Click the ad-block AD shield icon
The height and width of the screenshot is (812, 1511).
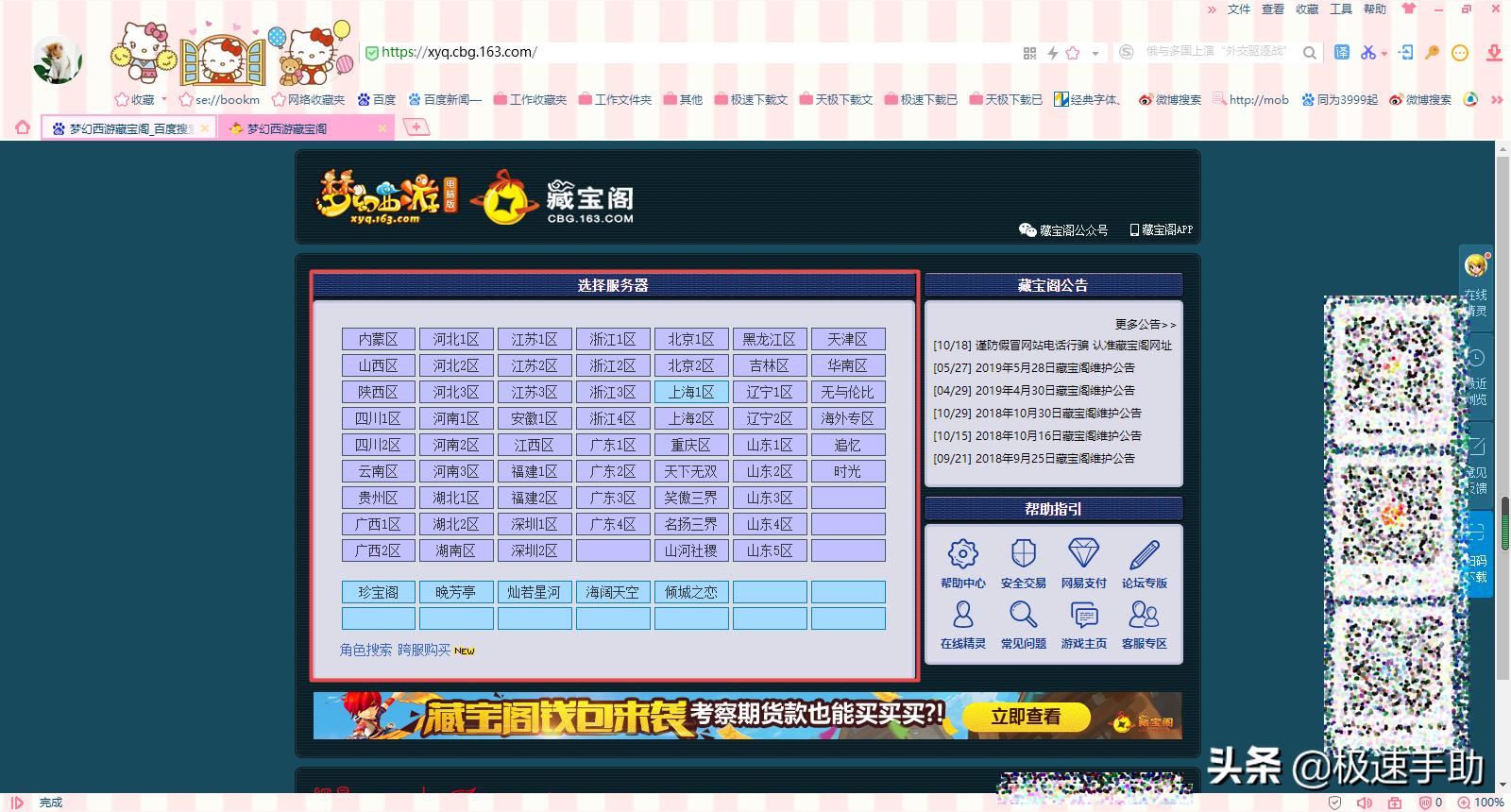click(1425, 803)
